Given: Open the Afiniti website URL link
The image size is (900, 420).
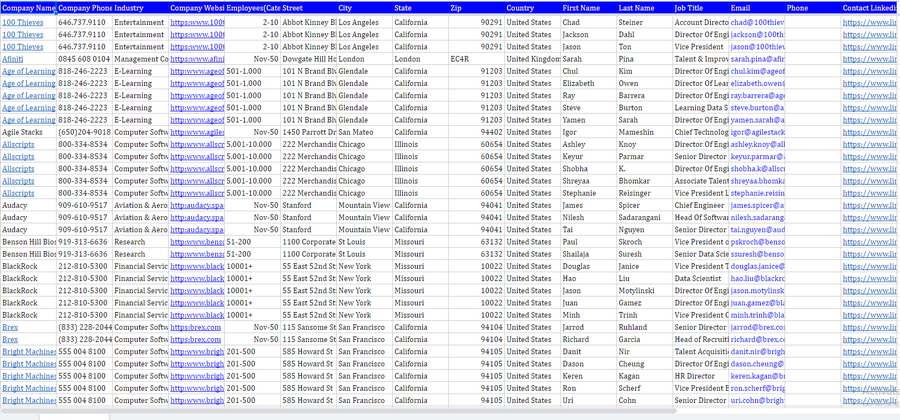Looking at the screenshot, I should point(197,59).
